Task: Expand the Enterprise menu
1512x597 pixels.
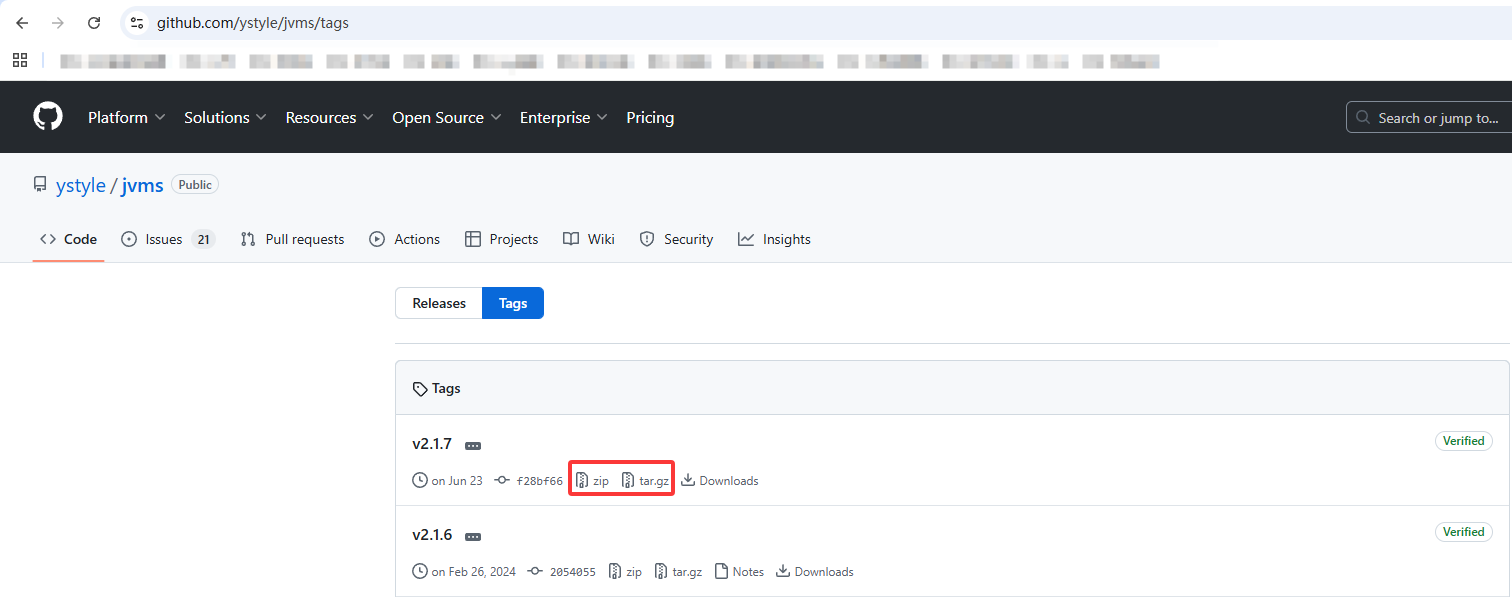Action: coord(563,117)
